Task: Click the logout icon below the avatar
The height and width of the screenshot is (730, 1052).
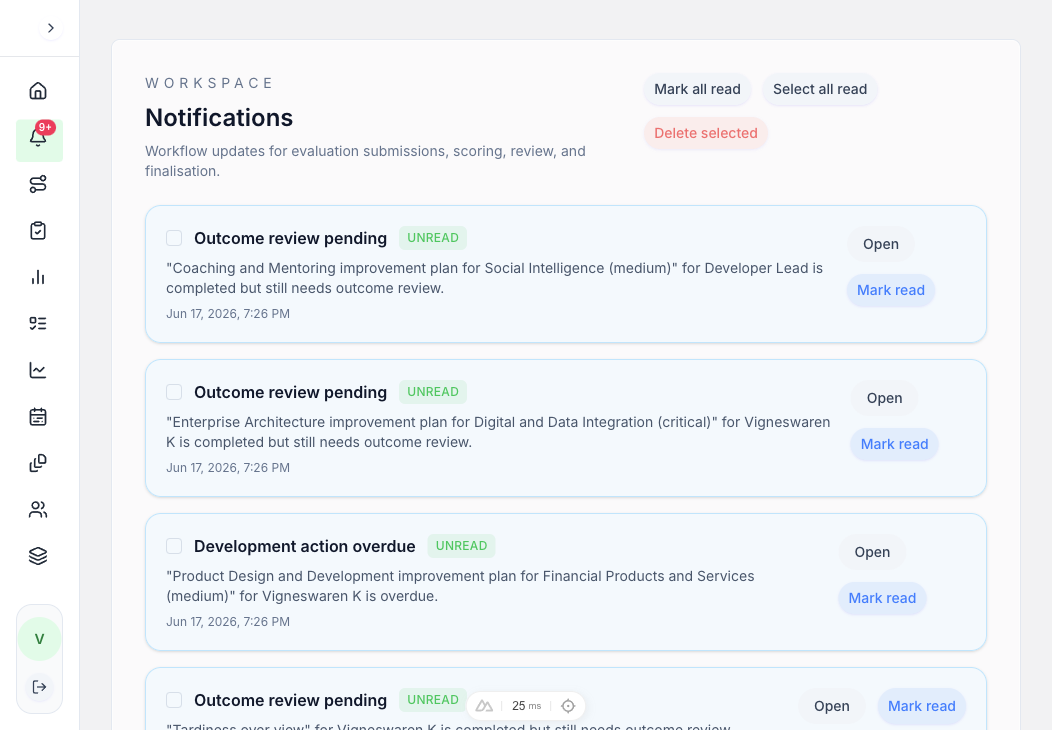Action: click(x=40, y=686)
